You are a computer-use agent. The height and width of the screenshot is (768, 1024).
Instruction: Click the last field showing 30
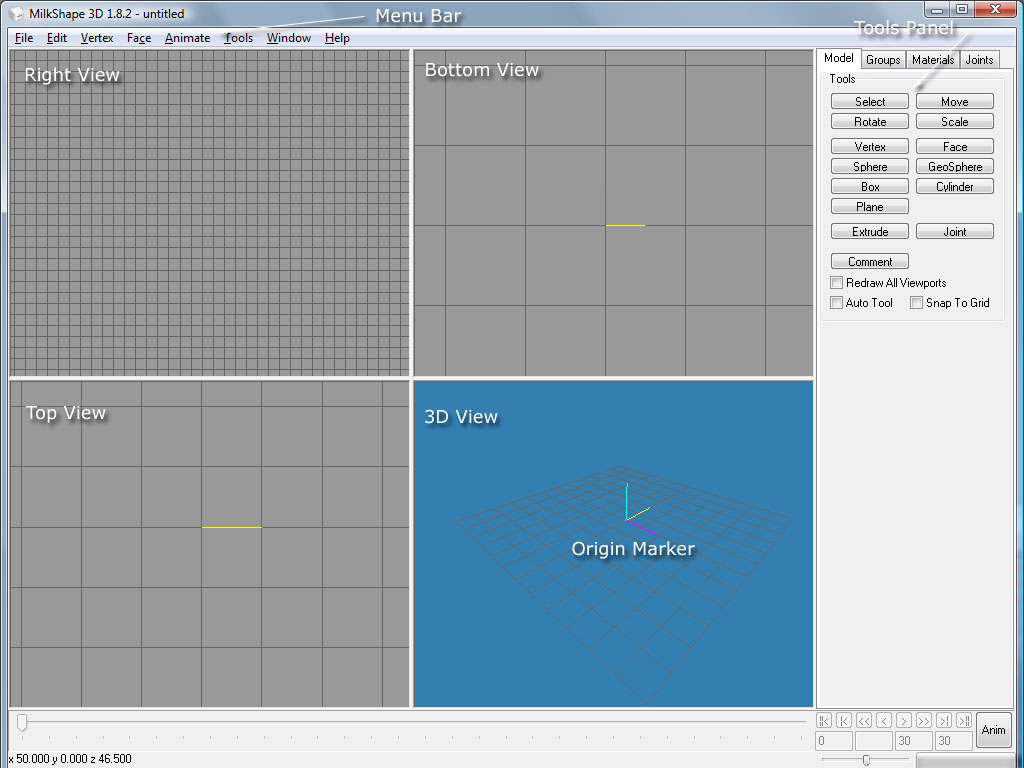(953, 741)
